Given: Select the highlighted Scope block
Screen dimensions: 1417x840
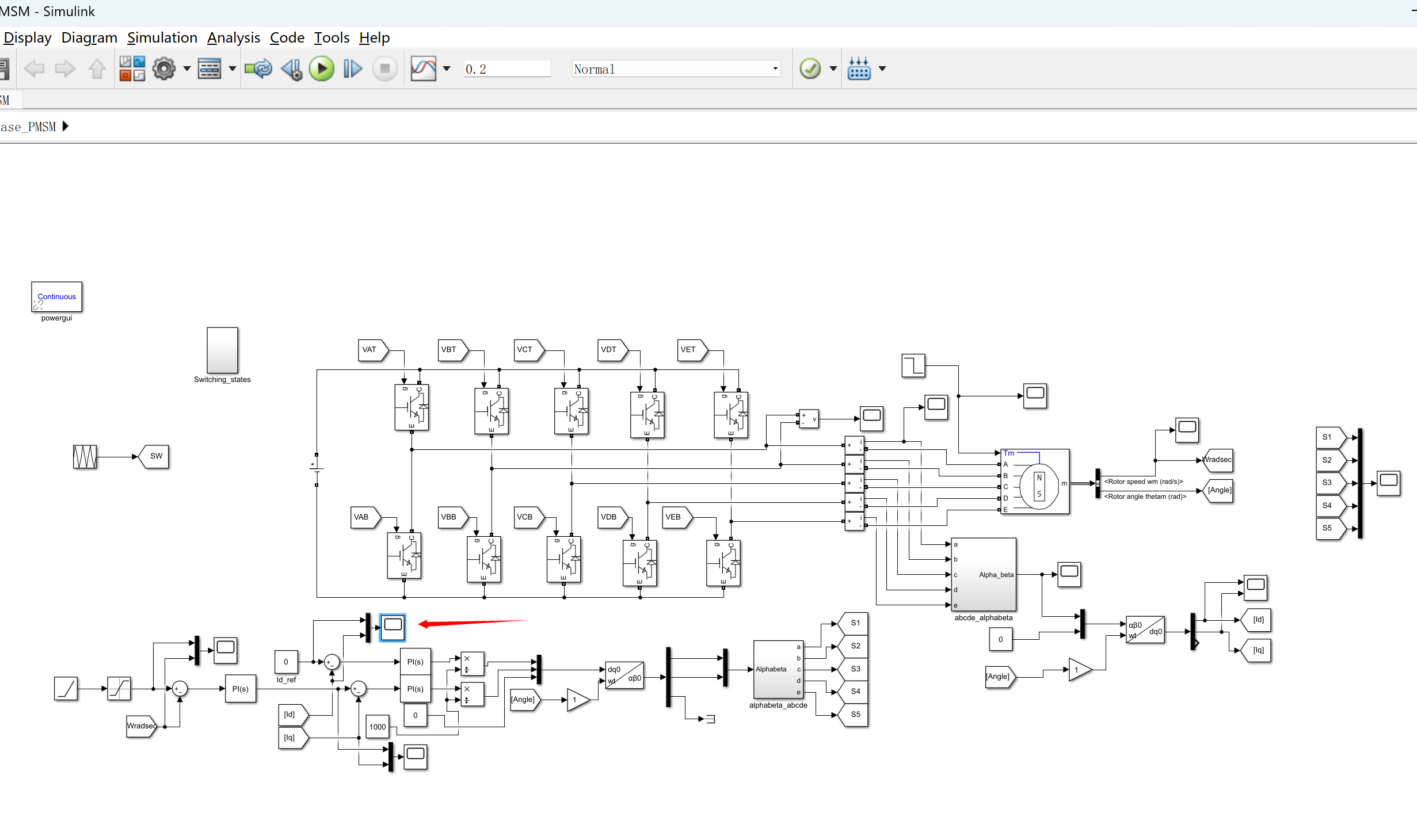Looking at the screenshot, I should pyautogui.click(x=393, y=627).
